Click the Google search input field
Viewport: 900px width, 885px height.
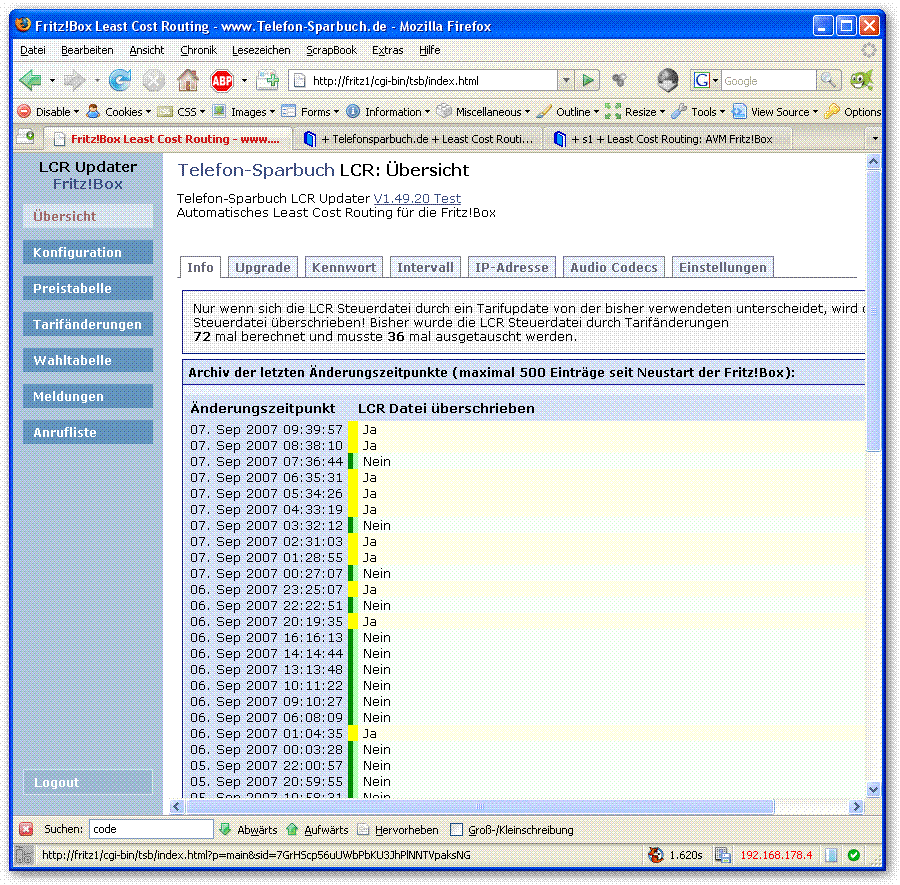coord(769,80)
